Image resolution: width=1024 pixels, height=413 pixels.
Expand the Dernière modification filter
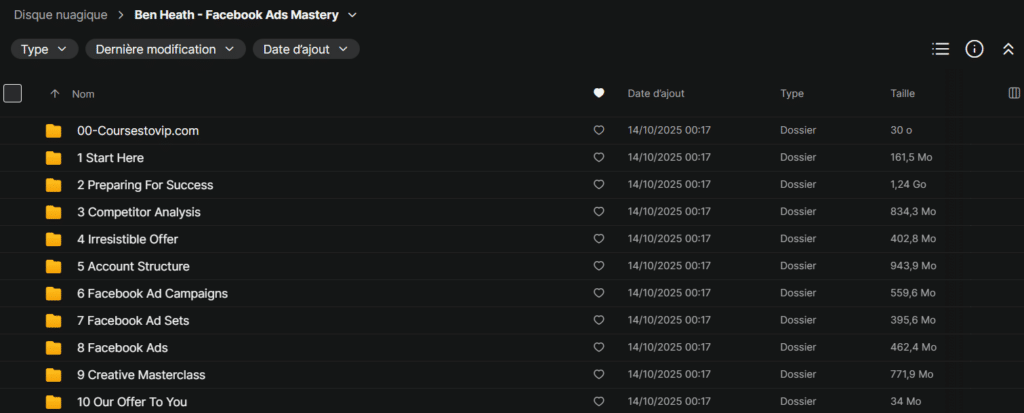(165, 49)
